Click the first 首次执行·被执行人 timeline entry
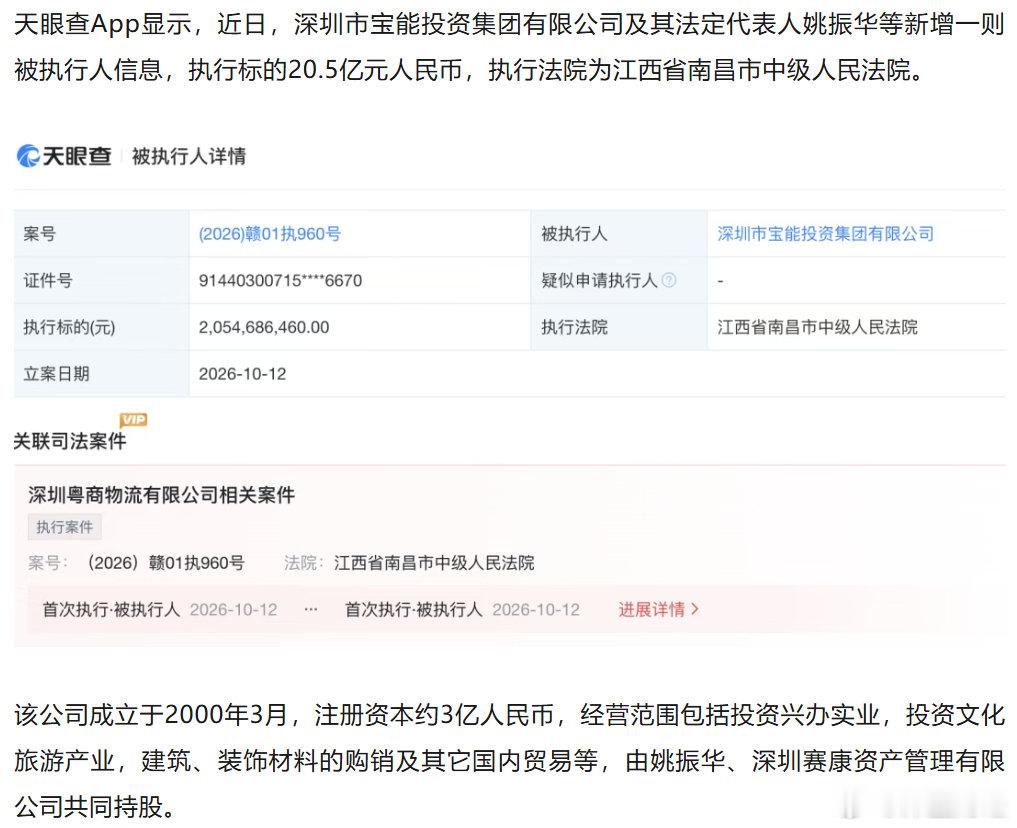This screenshot has width=1017, height=828. click(x=160, y=609)
